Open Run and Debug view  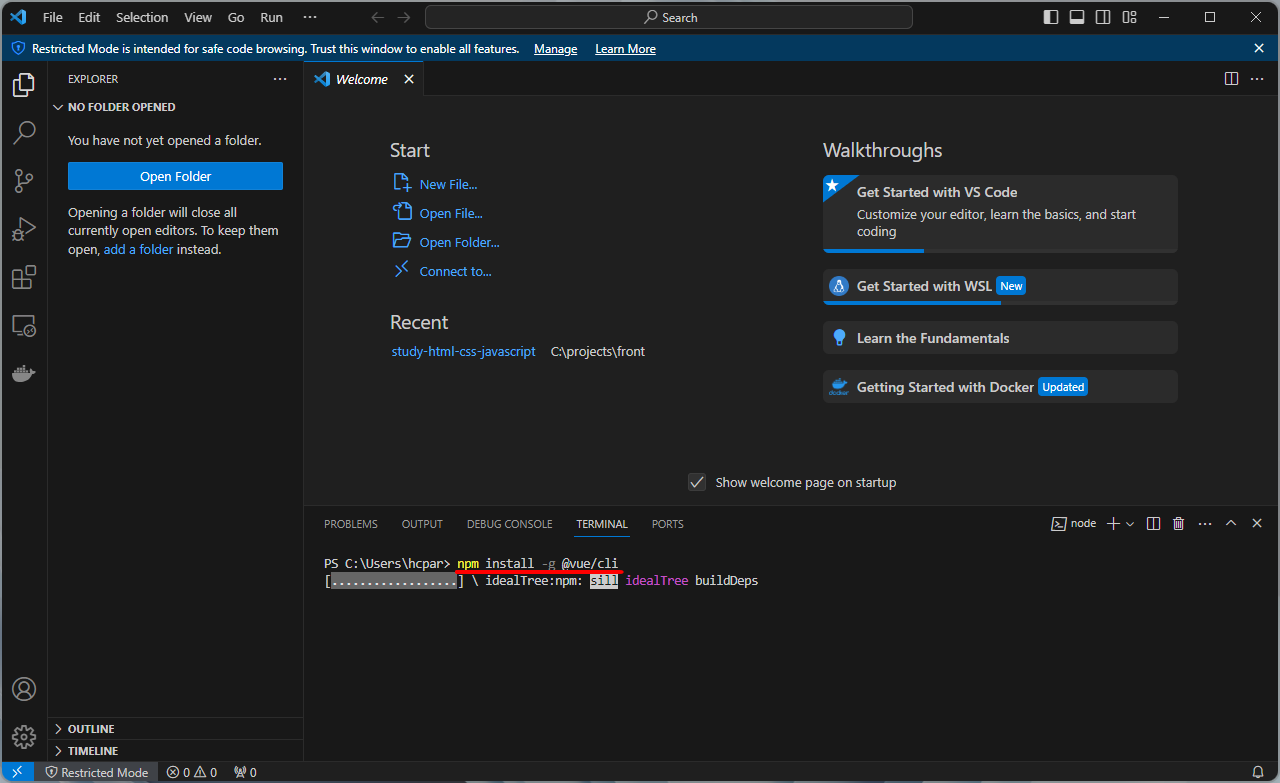(24, 229)
